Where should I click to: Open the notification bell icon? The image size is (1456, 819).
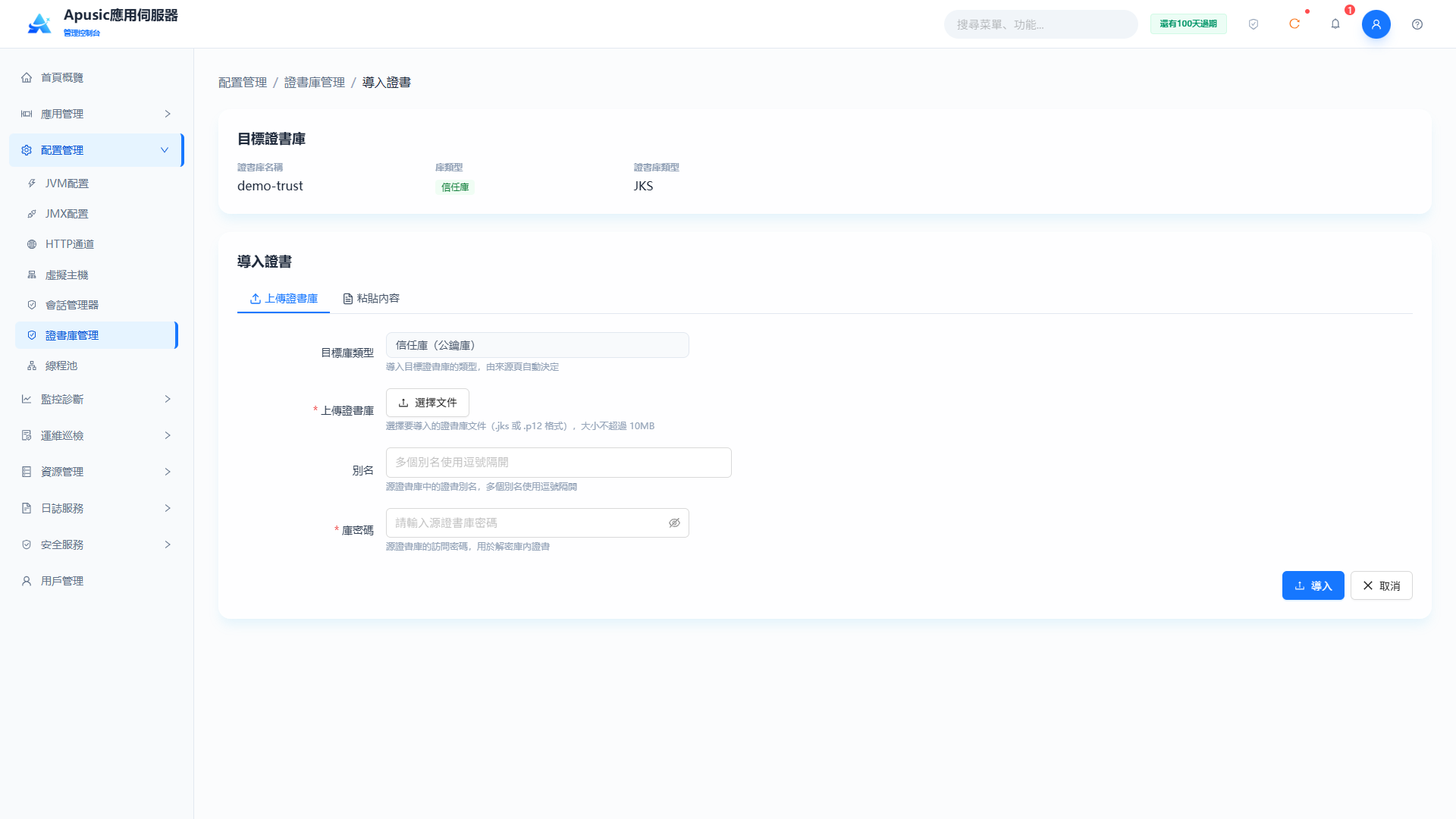tap(1335, 24)
